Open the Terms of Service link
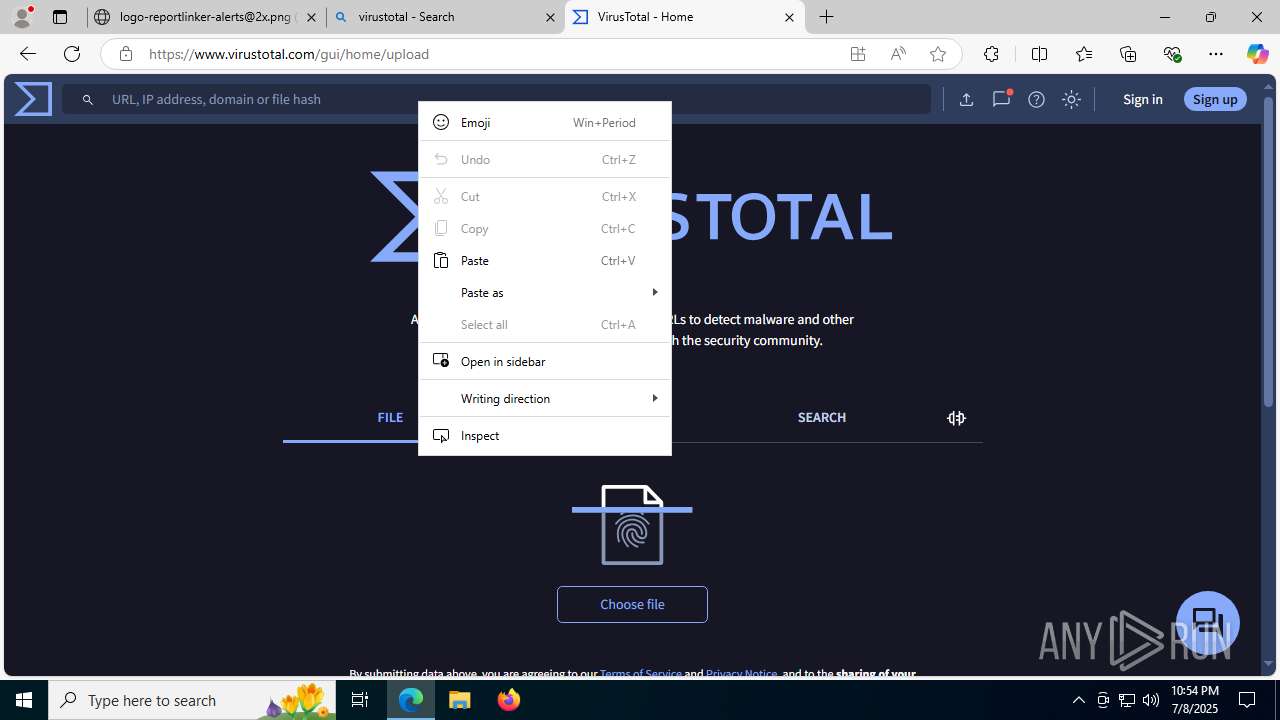 (x=640, y=674)
